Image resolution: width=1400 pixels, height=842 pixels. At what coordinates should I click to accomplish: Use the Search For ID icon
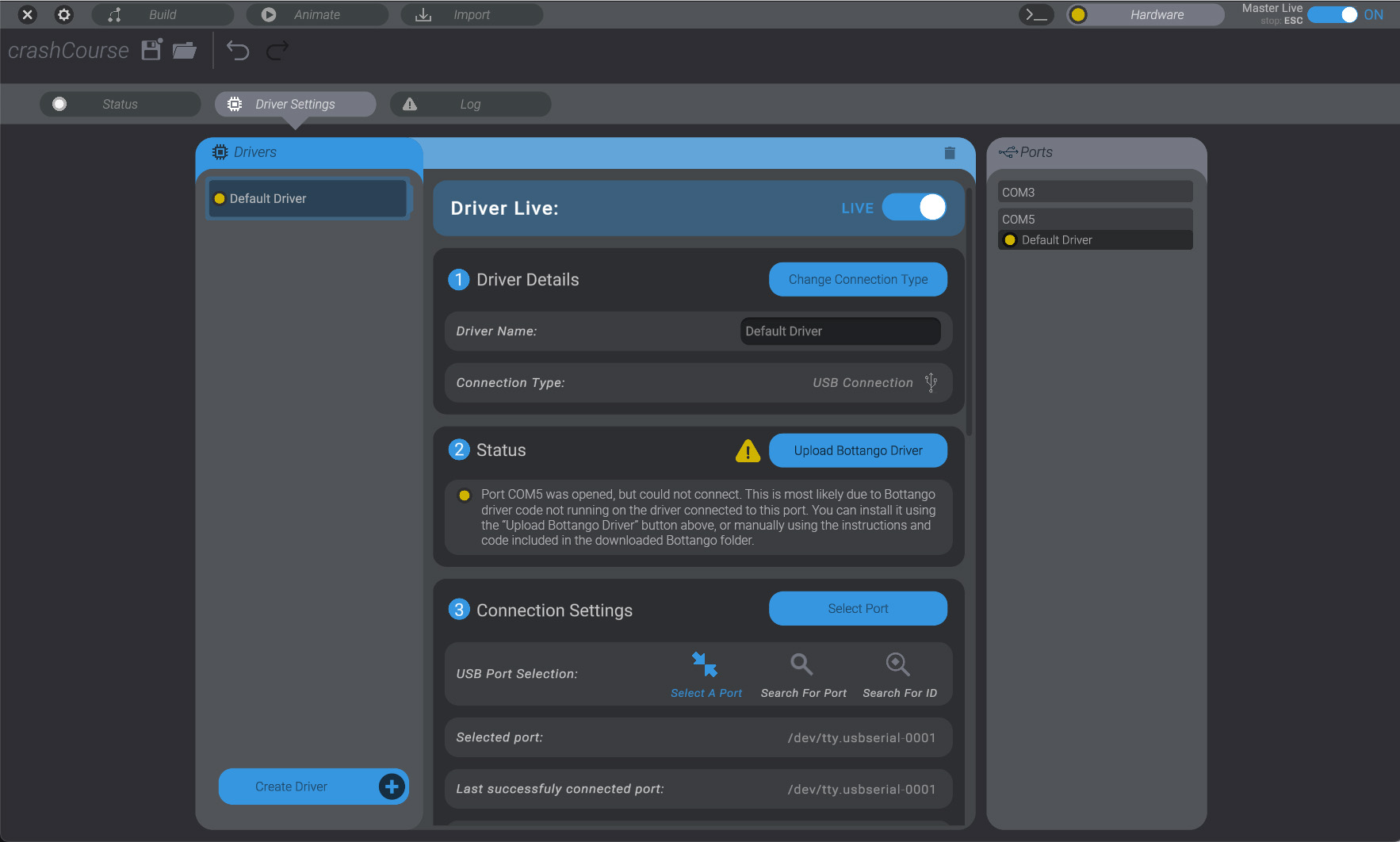(x=897, y=664)
